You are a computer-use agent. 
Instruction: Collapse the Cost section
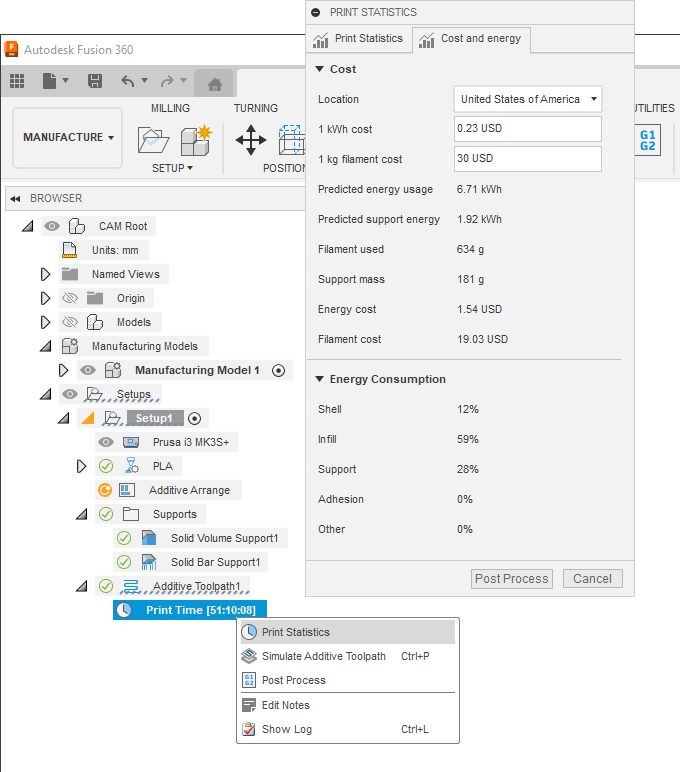pos(320,69)
